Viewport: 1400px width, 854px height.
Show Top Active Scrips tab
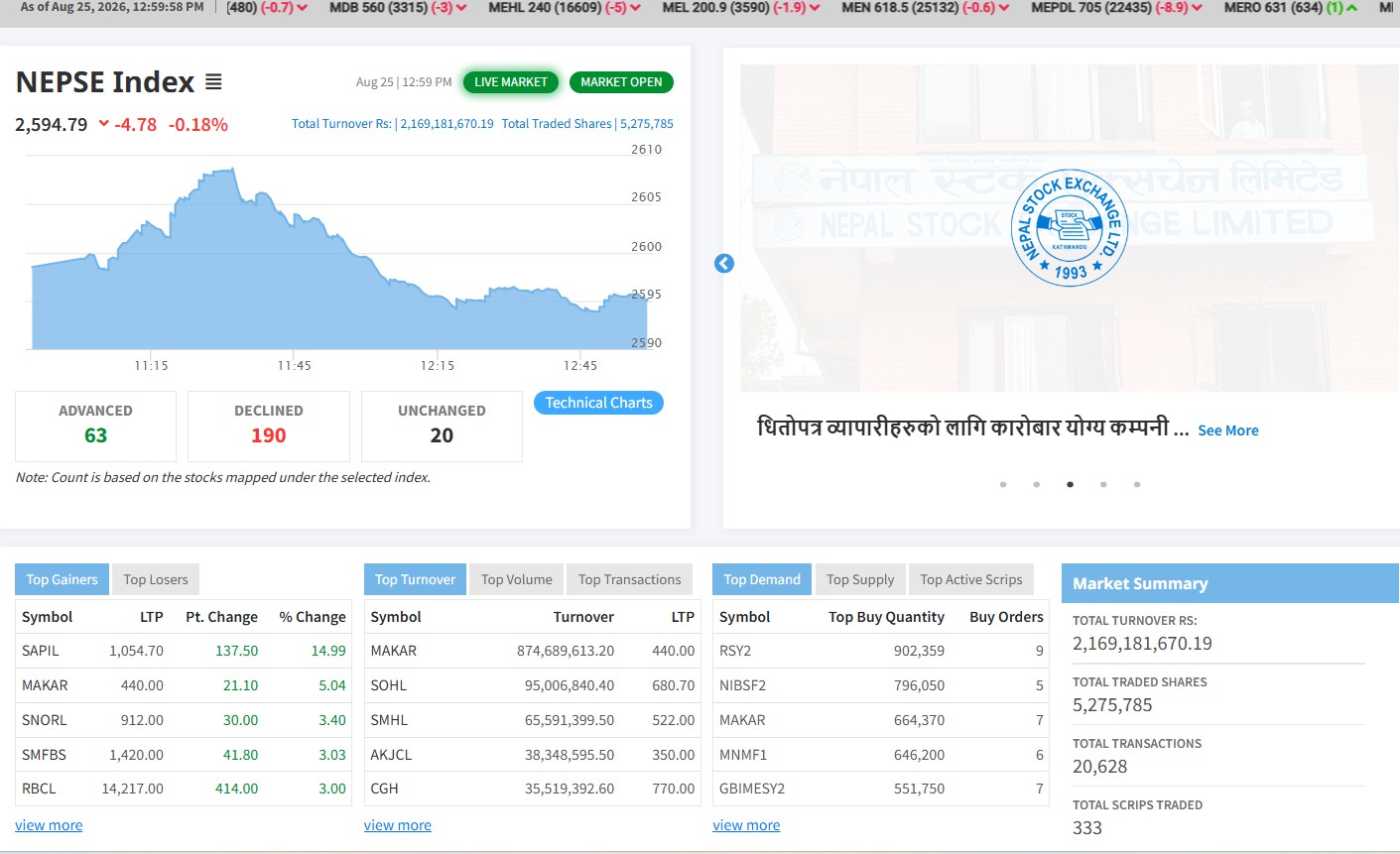click(971, 579)
